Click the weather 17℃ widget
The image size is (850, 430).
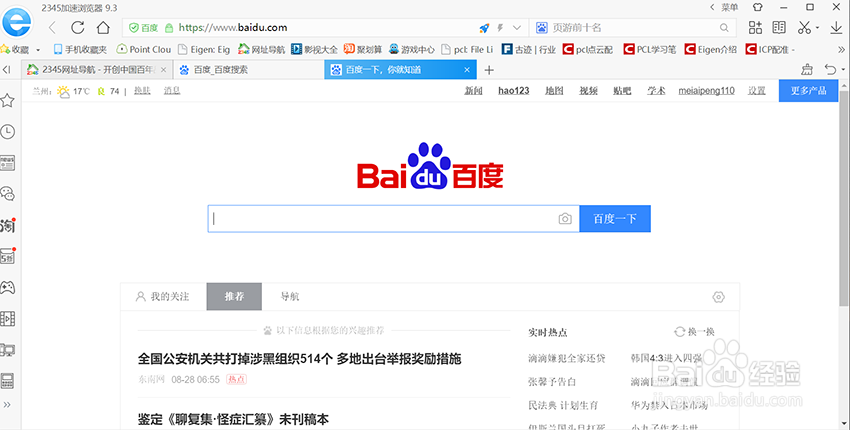[x=74, y=91]
